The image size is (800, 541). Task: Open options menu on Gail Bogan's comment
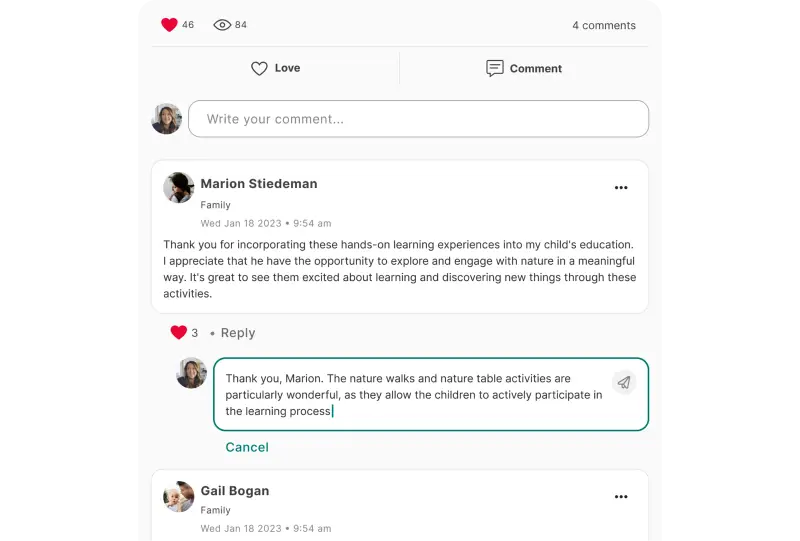pyautogui.click(x=621, y=497)
